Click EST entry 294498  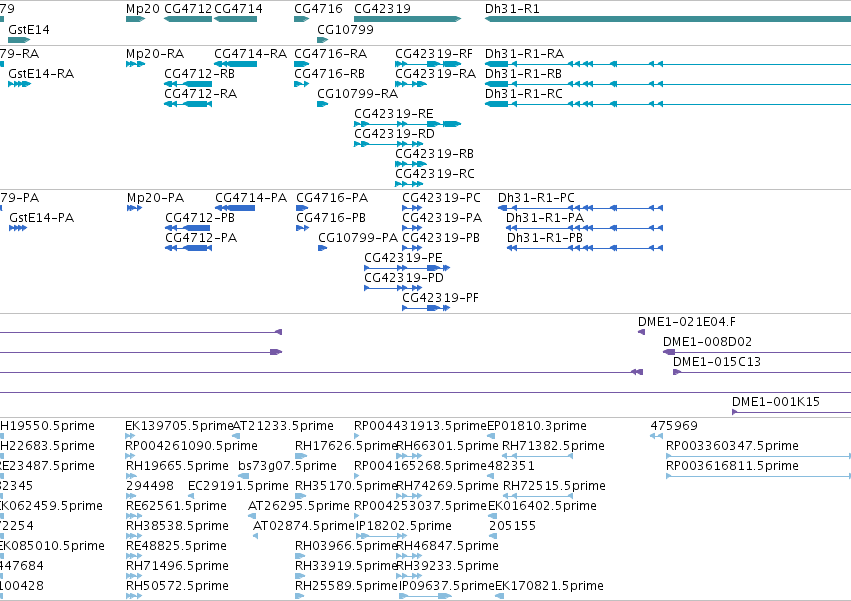[150, 486]
